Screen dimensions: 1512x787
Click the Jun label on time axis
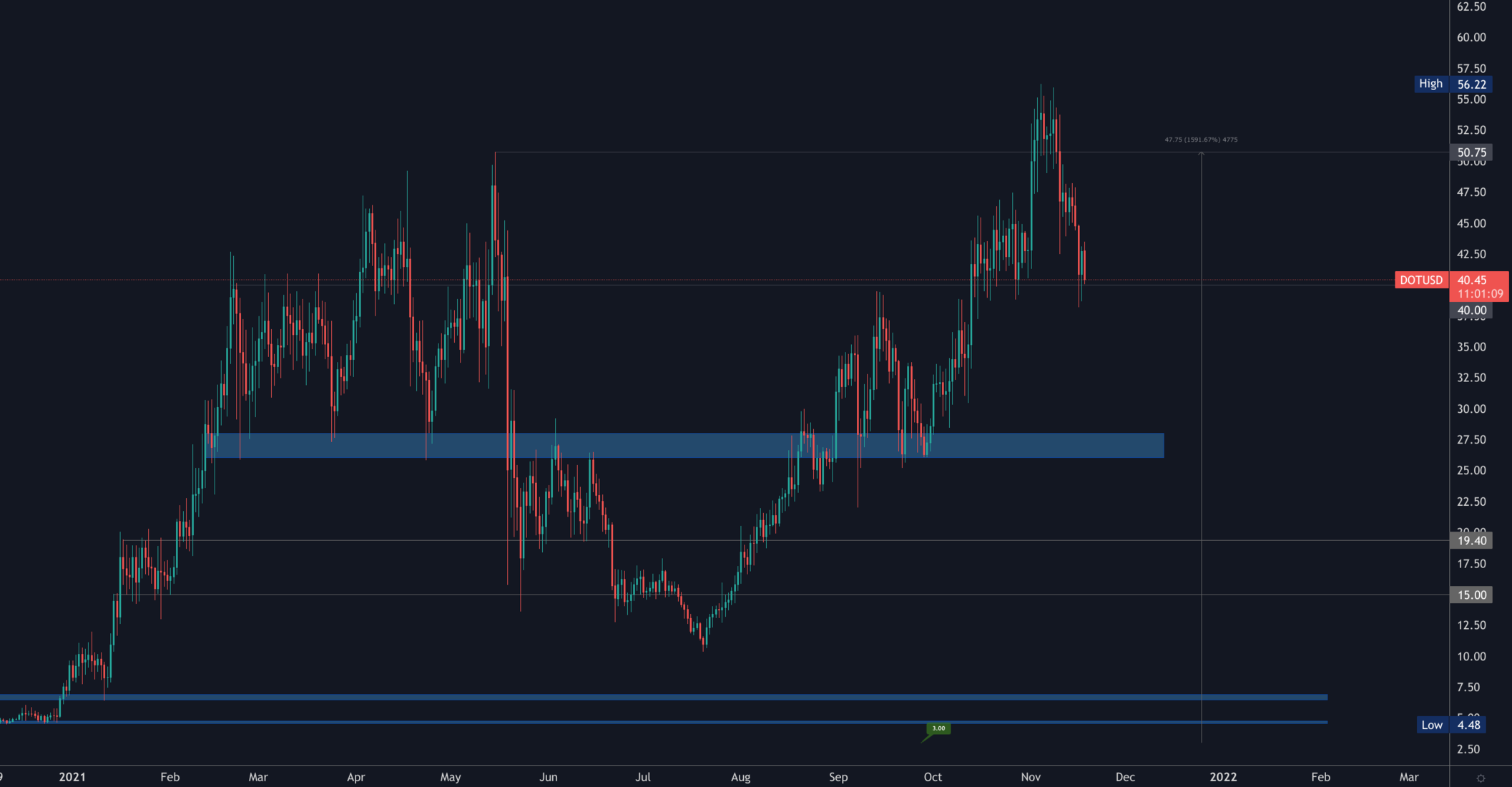point(548,777)
